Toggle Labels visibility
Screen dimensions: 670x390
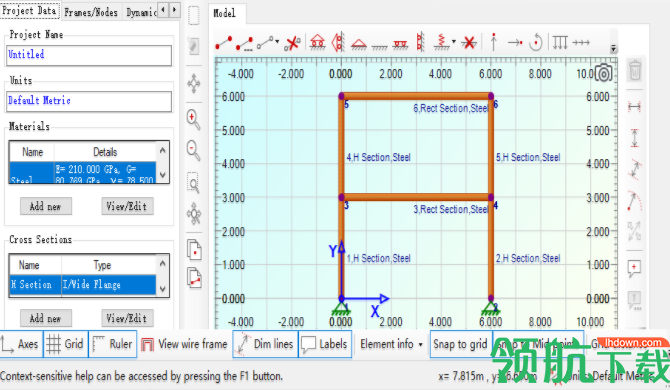(x=325, y=344)
